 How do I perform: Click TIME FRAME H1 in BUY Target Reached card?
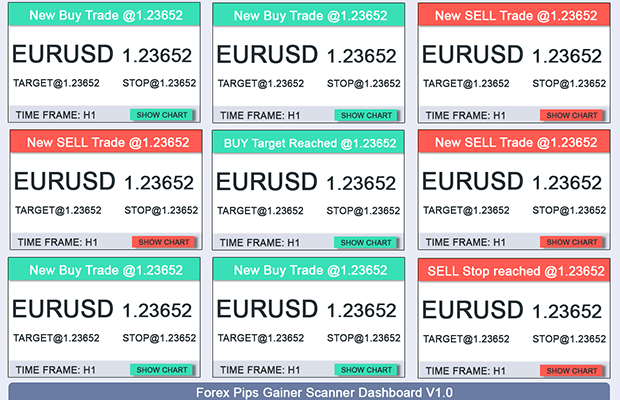click(x=259, y=242)
